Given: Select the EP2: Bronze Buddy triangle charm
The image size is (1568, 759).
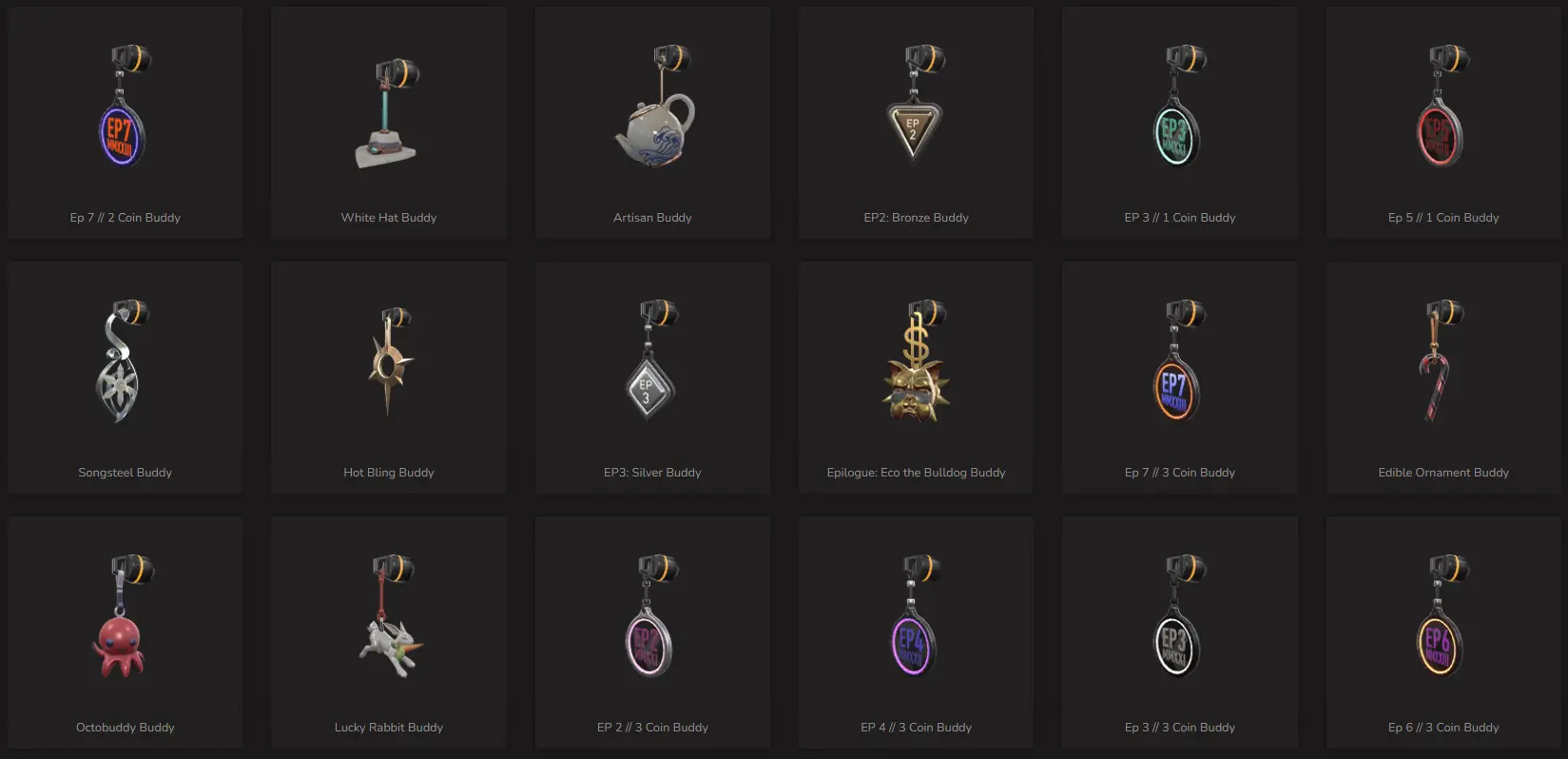Looking at the screenshot, I should [x=916, y=122].
